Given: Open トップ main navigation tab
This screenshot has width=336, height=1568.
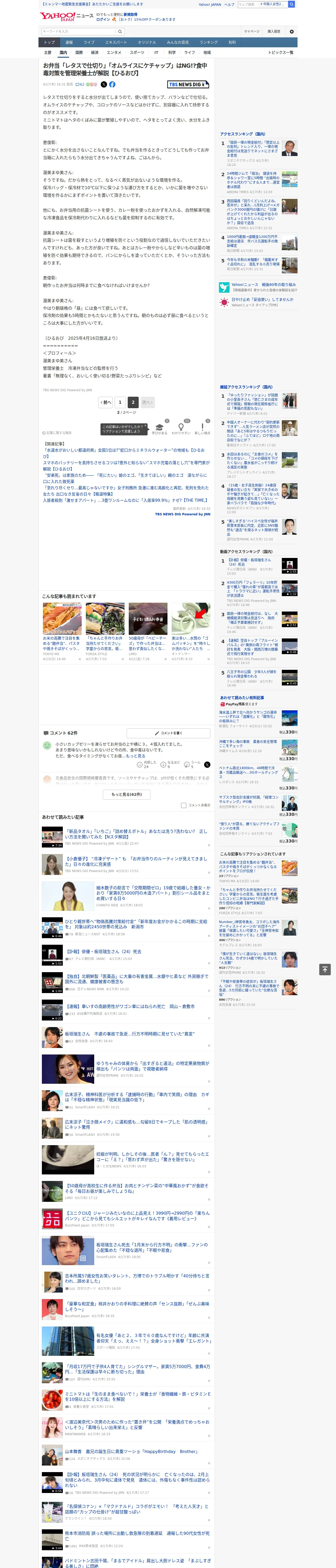Looking at the screenshot, I should 49,43.
